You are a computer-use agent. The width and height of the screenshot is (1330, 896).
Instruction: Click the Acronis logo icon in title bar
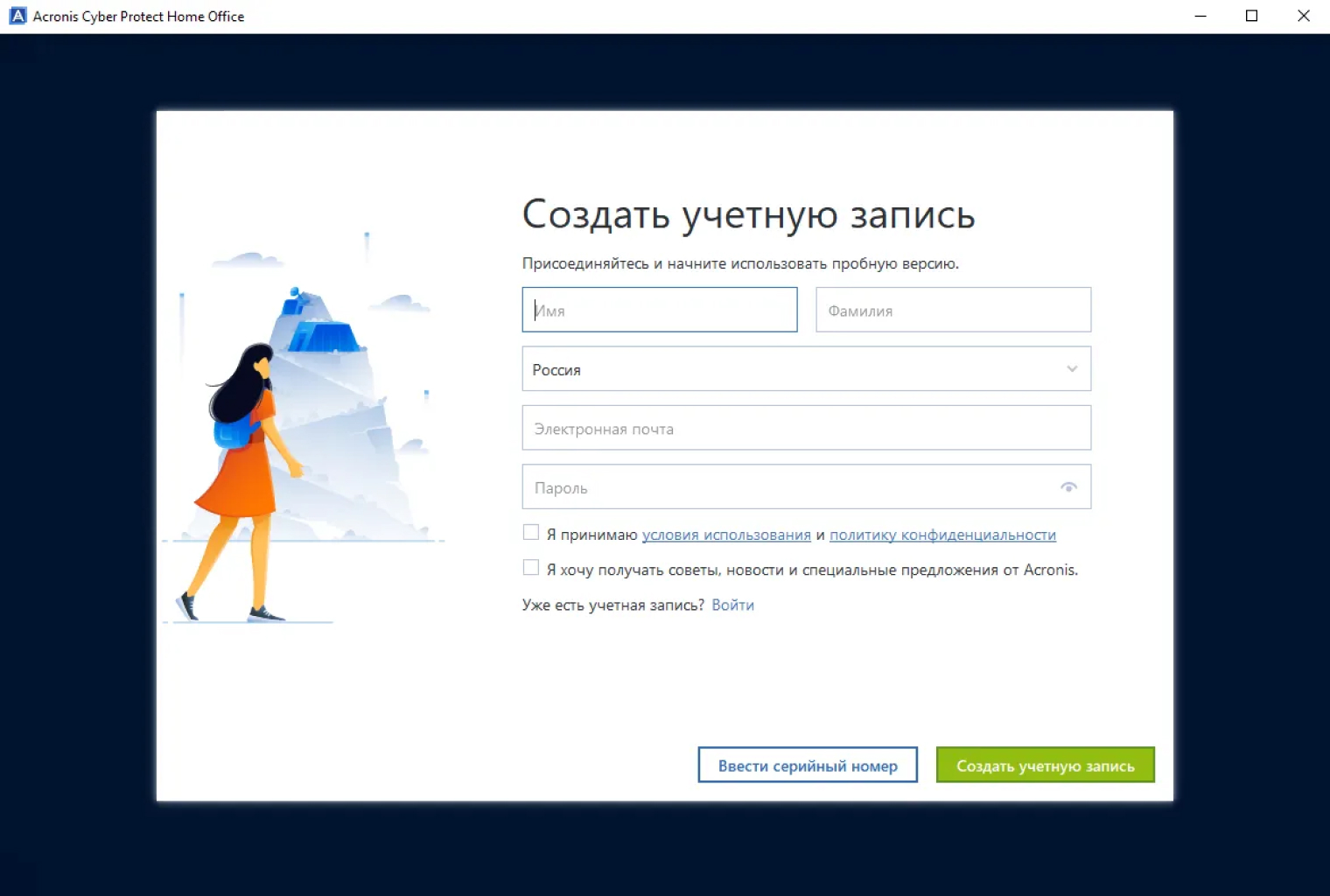[17, 16]
